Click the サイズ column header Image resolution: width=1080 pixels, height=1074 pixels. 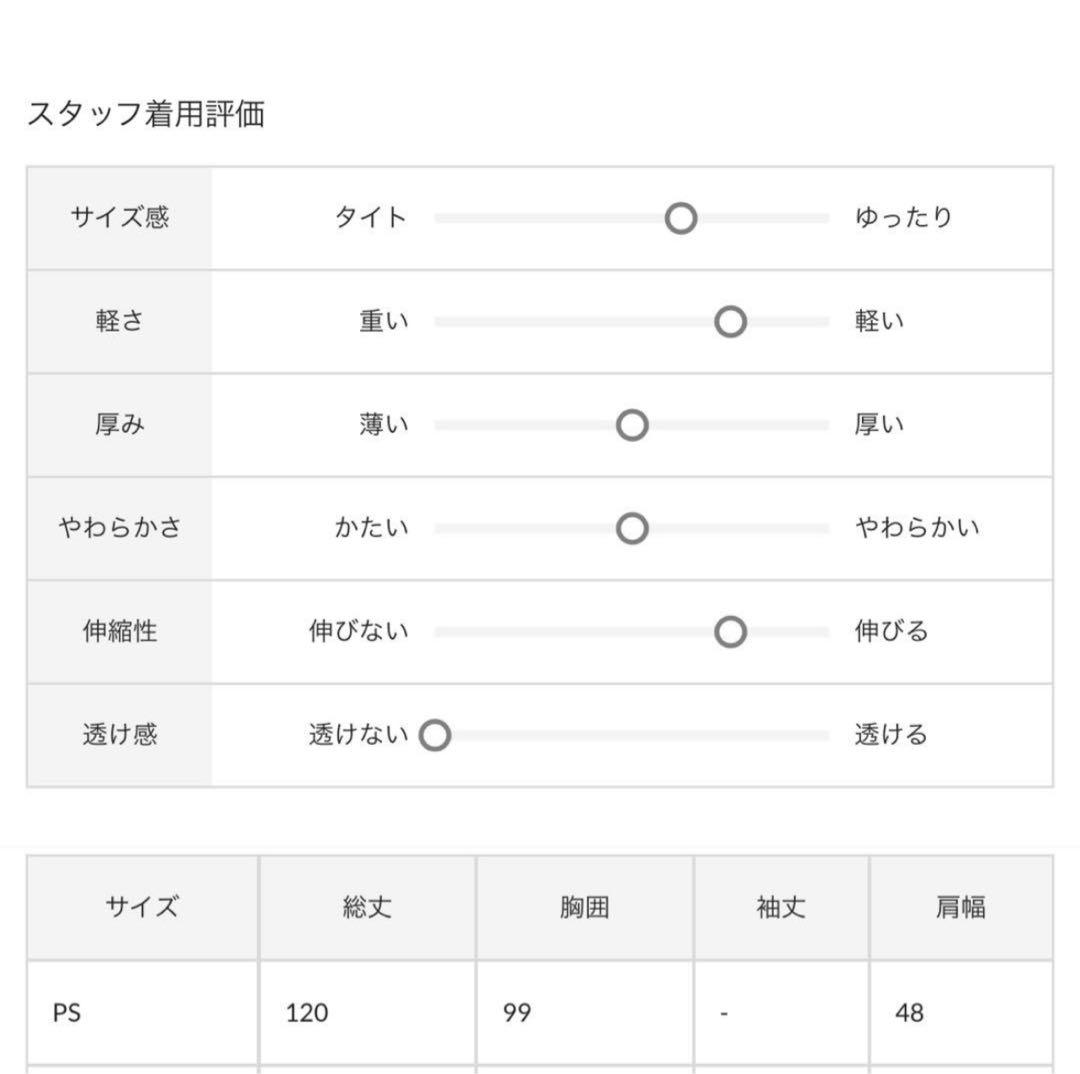[143, 907]
